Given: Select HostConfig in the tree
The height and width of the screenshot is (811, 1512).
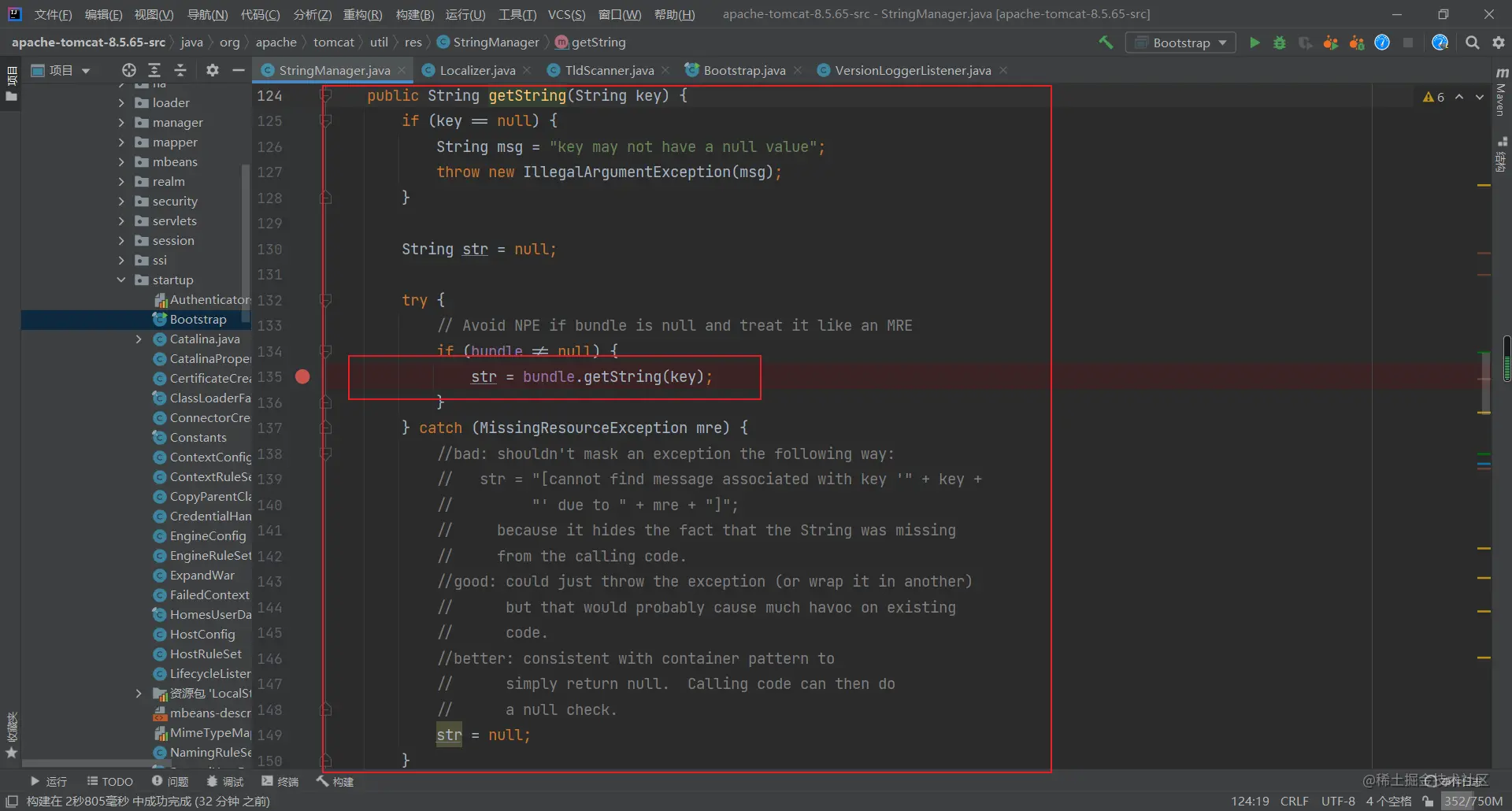Looking at the screenshot, I should click(202, 634).
